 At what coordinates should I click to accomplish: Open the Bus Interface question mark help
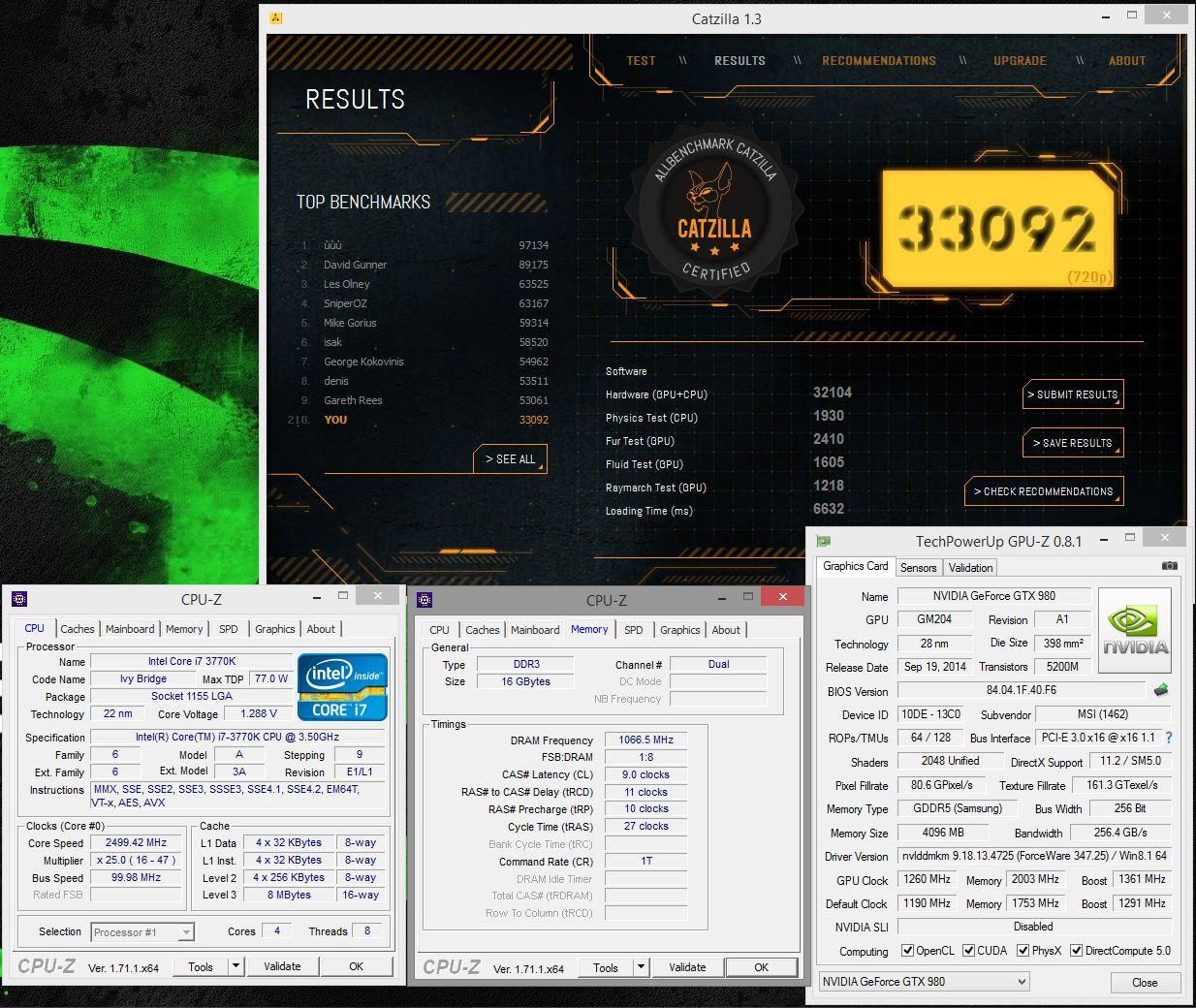(1169, 738)
